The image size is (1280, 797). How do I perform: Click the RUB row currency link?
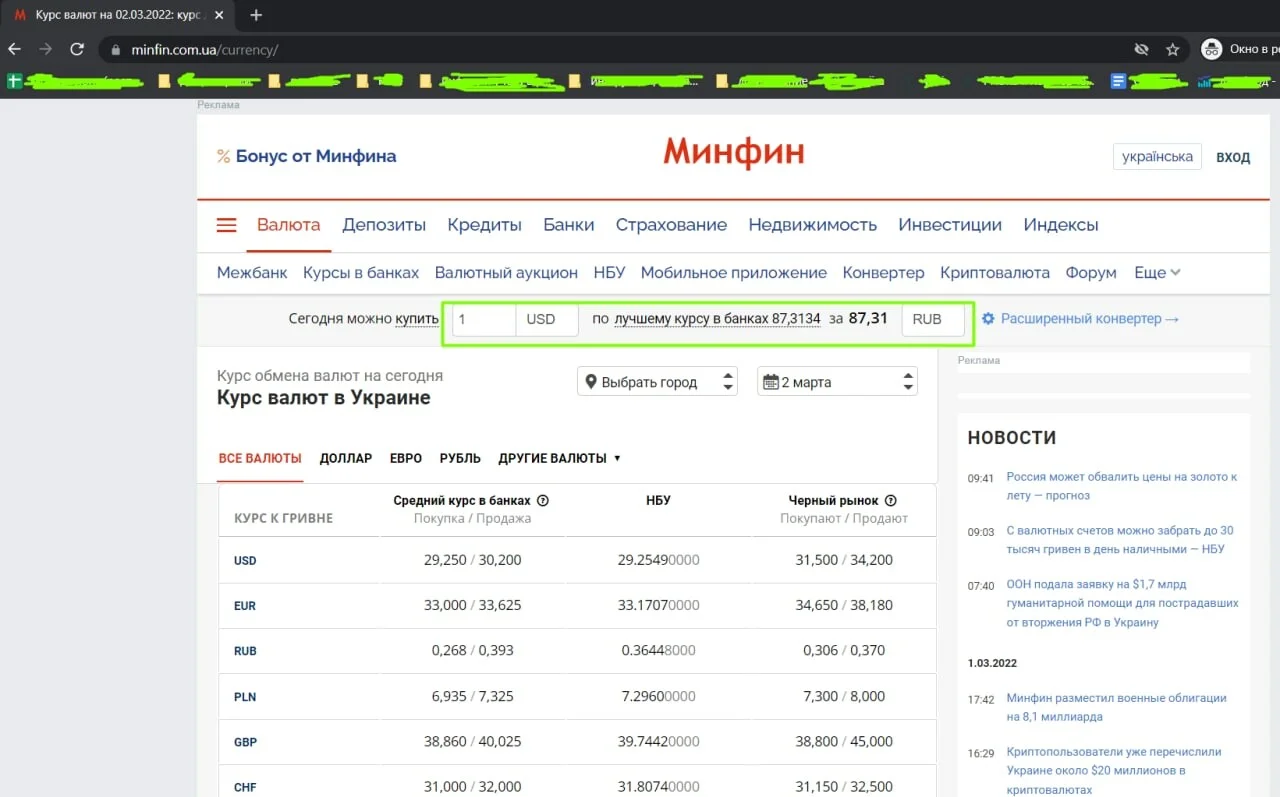(245, 651)
